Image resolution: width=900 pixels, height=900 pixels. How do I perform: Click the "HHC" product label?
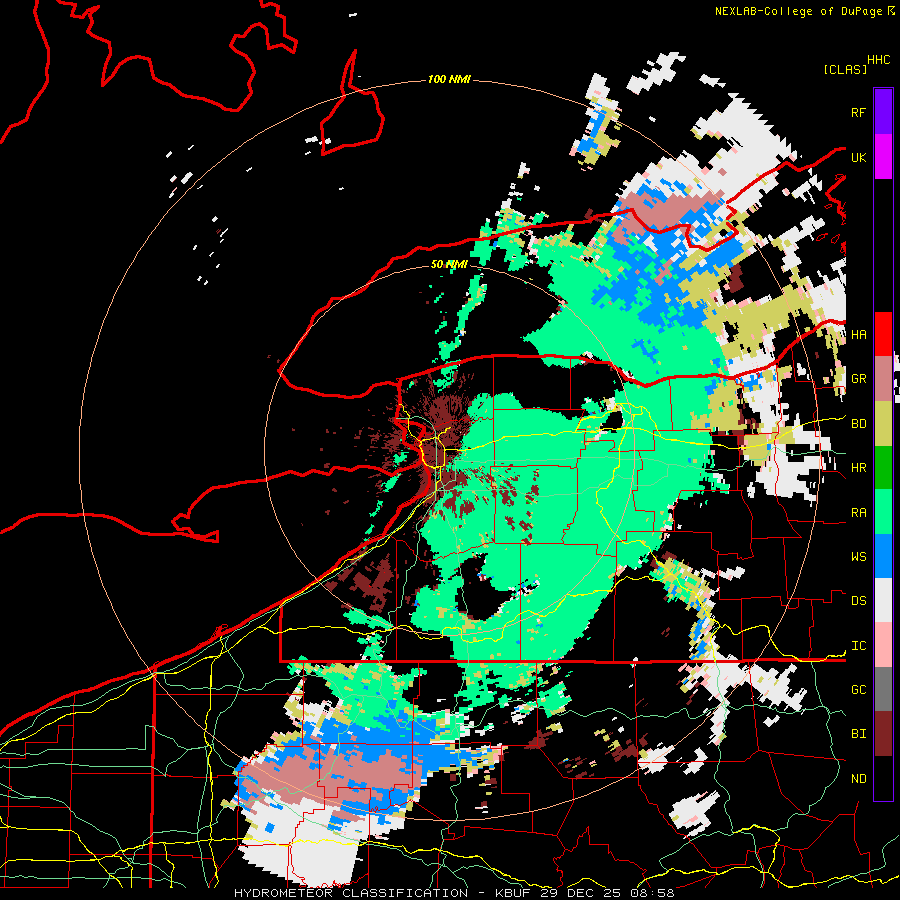[x=879, y=59]
